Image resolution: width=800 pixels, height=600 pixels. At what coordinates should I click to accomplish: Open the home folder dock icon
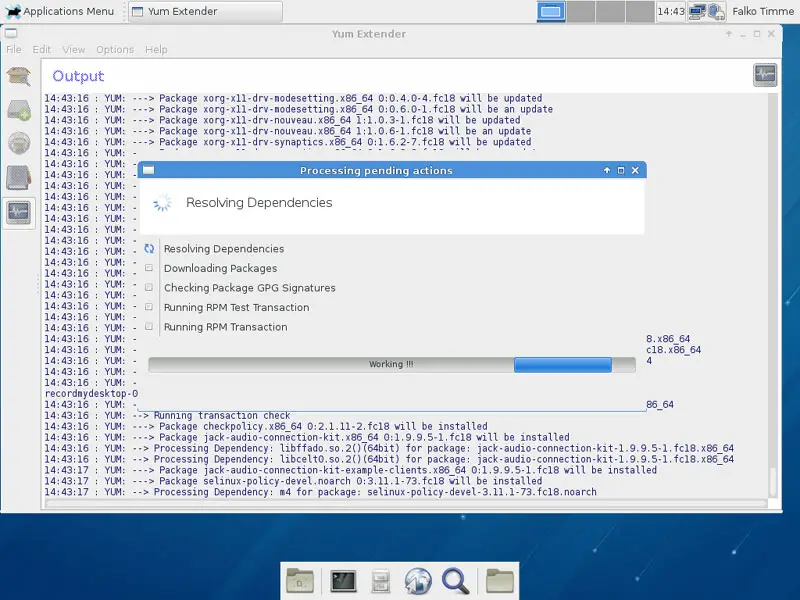coord(300,581)
